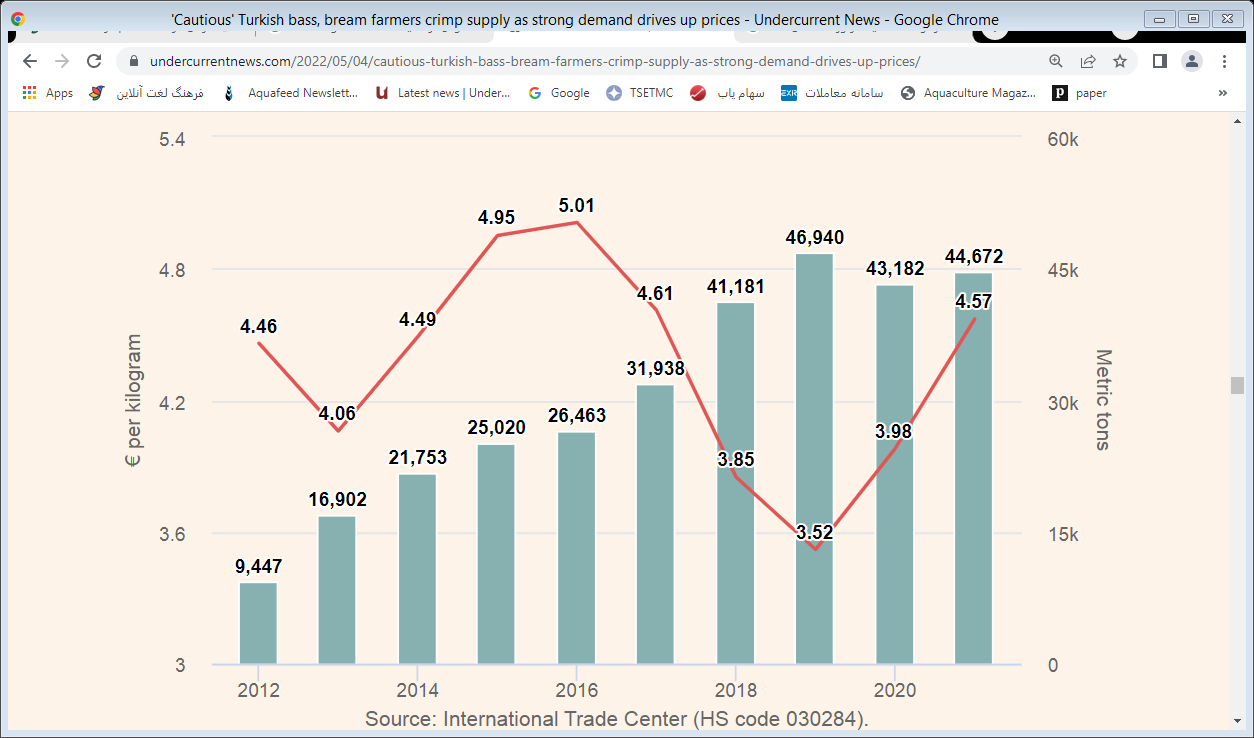Click the Metric tons axis title
Image resolution: width=1254 pixels, height=738 pixels.
pos(1103,400)
